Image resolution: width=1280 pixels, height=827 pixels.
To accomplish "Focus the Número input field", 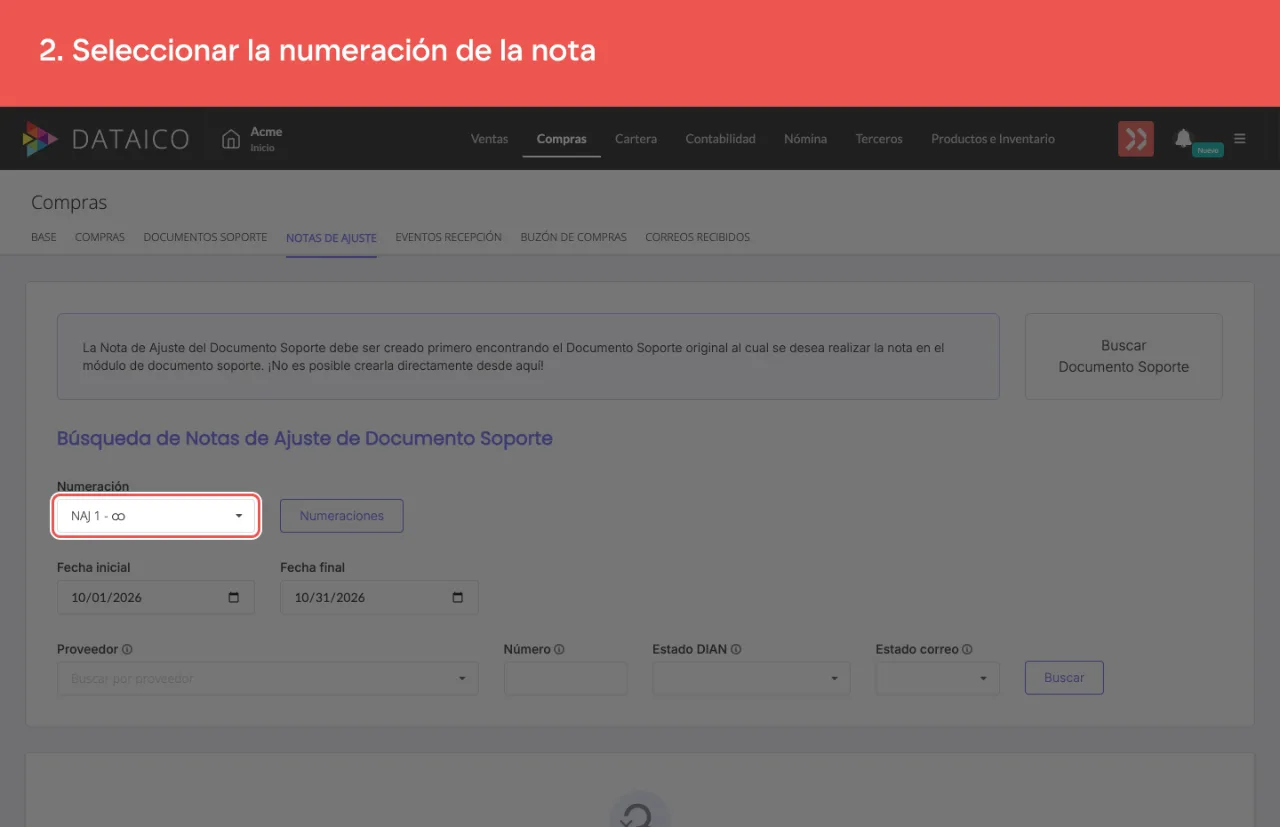I will tap(565, 678).
